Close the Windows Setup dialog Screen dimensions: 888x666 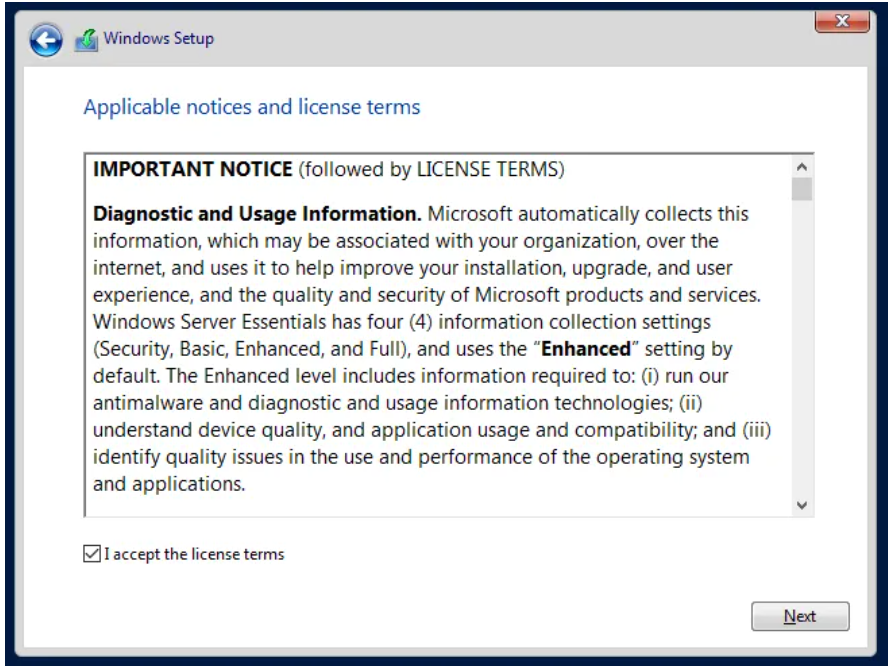[842, 22]
